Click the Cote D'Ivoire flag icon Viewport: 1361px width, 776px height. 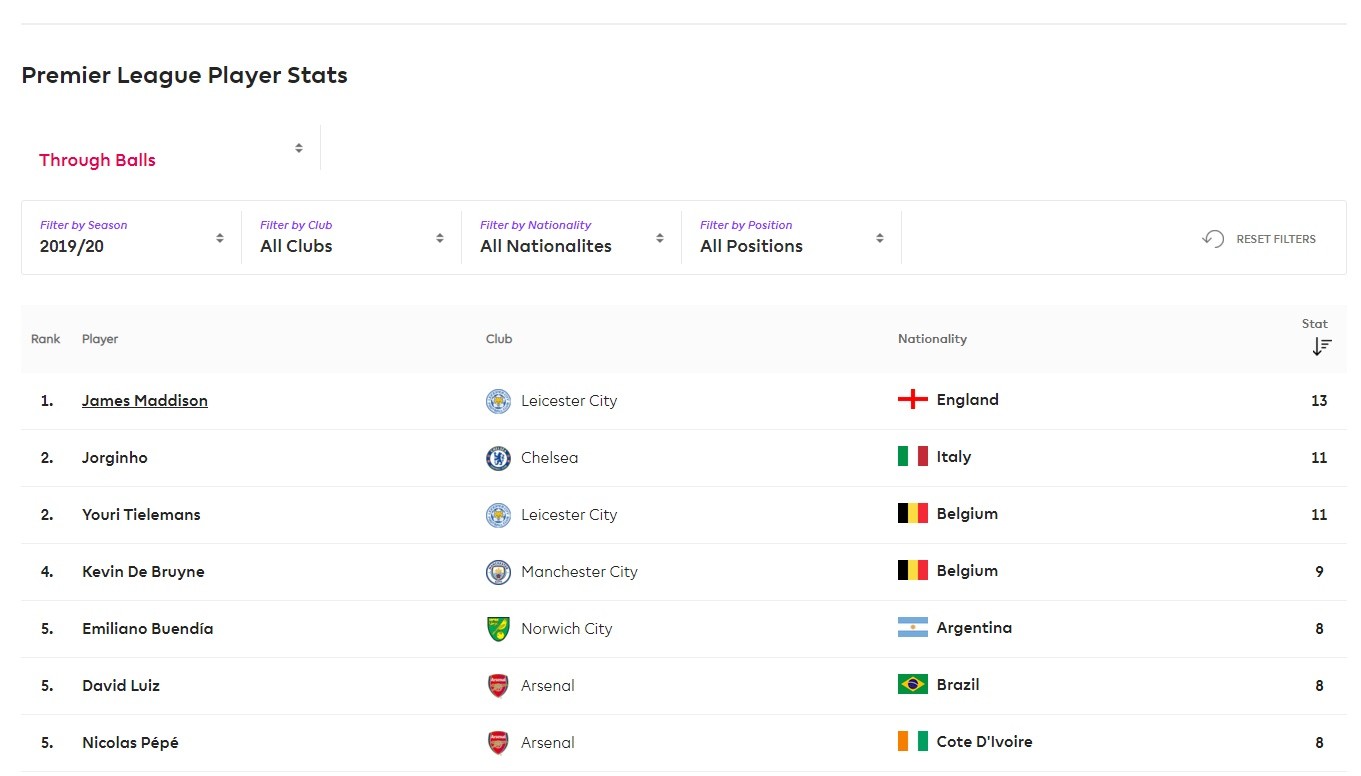pyautogui.click(x=913, y=742)
